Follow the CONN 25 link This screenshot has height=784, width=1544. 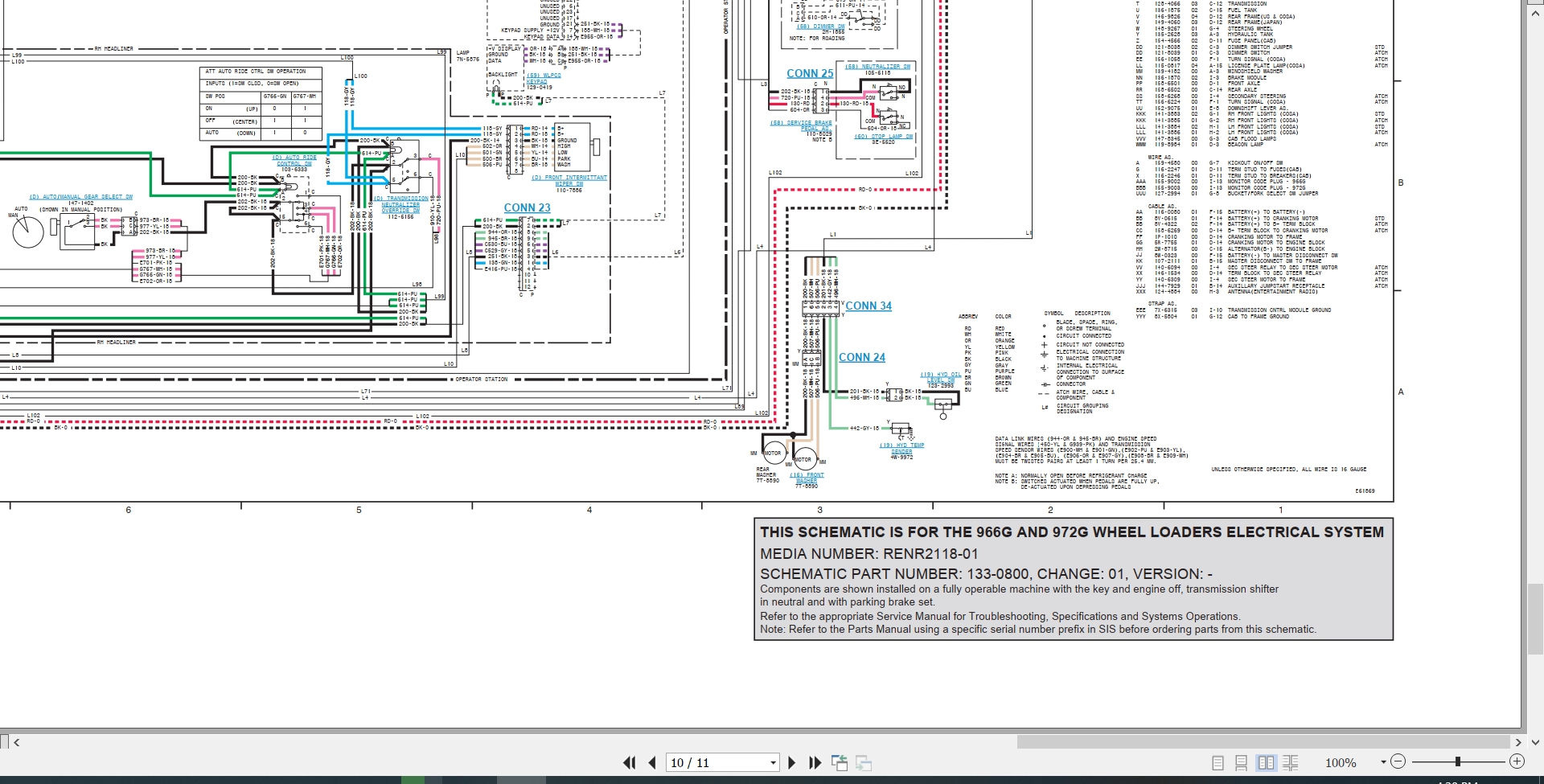pyautogui.click(x=810, y=73)
